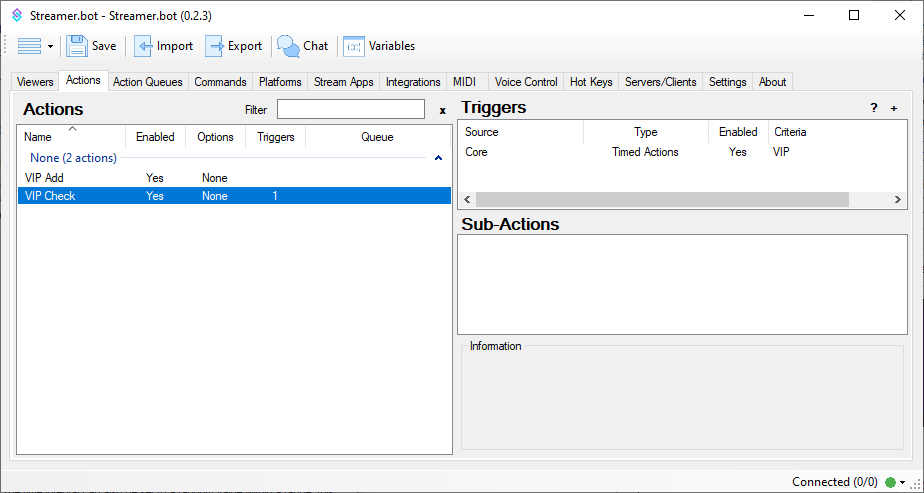Viewport: 924px width, 493px height.
Task: Maximize the Streamer.bot window
Action: point(853,15)
